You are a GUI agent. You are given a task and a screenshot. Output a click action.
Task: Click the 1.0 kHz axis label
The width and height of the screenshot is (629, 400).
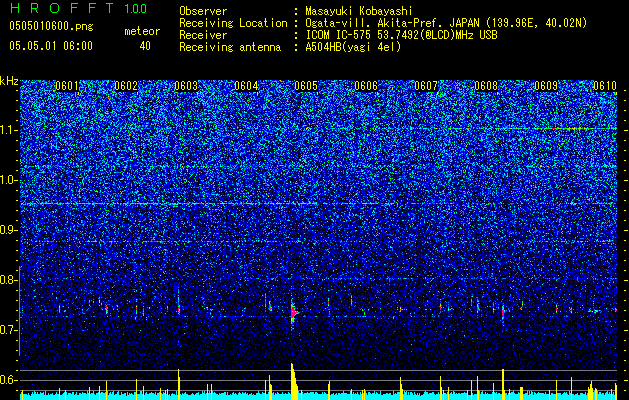(x=8, y=181)
